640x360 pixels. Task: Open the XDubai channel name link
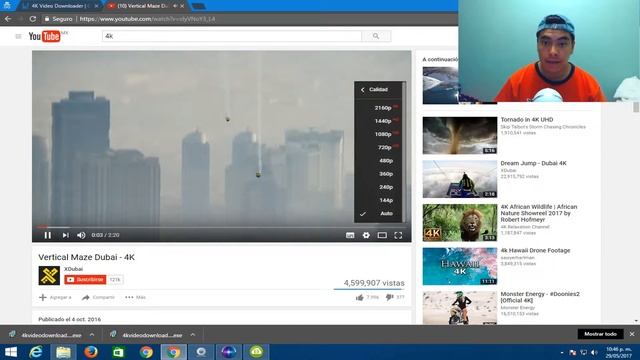pos(73,269)
